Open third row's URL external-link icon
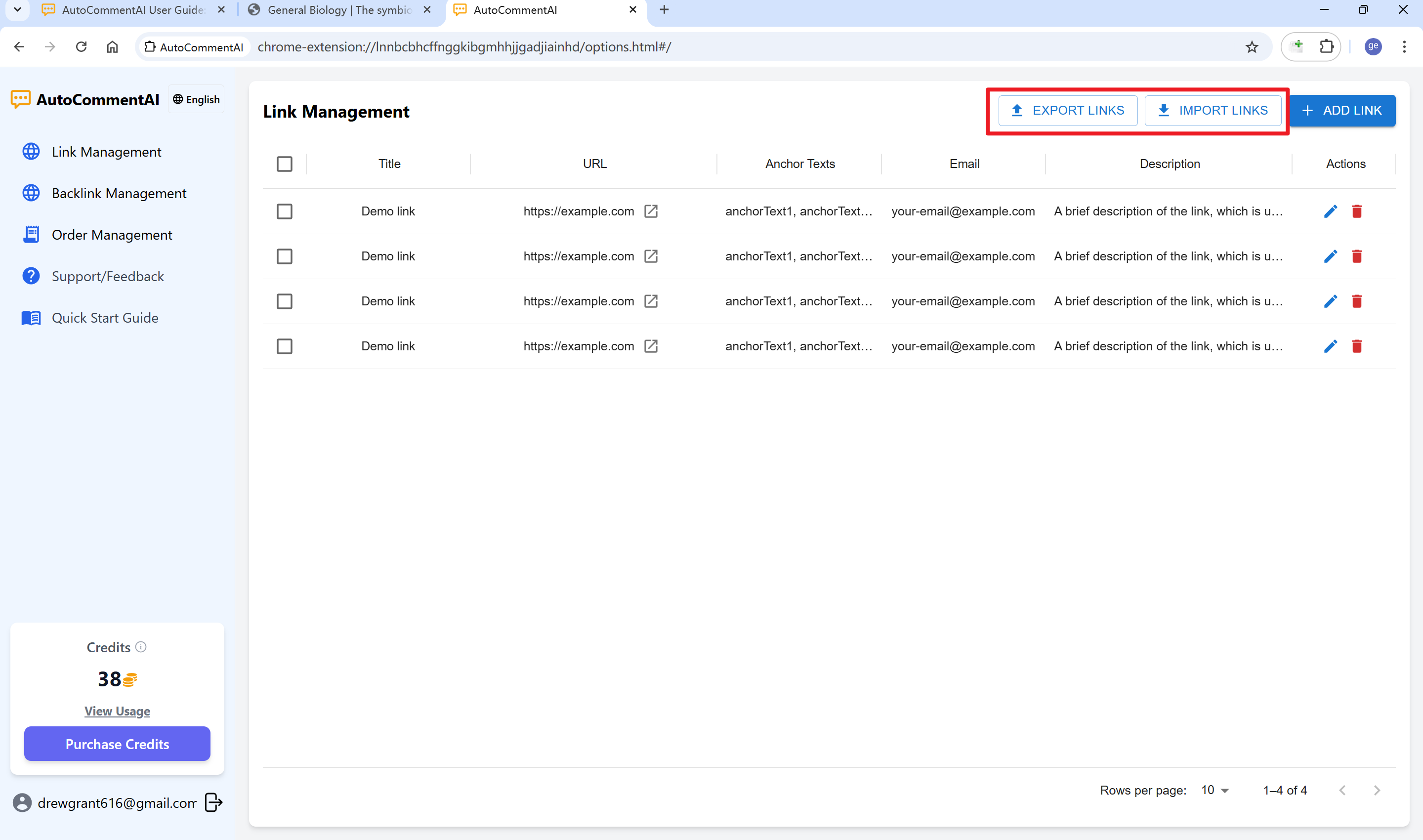Image resolution: width=1423 pixels, height=840 pixels. point(651,301)
